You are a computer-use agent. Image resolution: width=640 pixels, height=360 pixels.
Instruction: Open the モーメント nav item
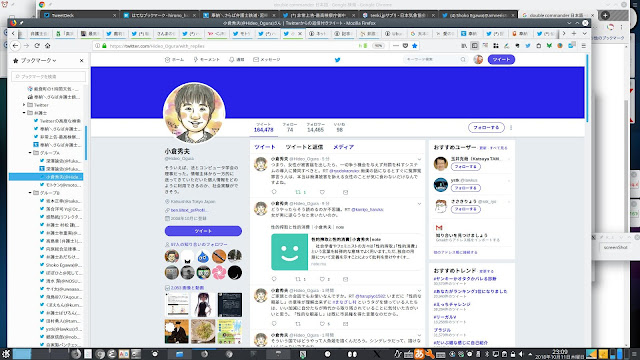tap(207, 60)
